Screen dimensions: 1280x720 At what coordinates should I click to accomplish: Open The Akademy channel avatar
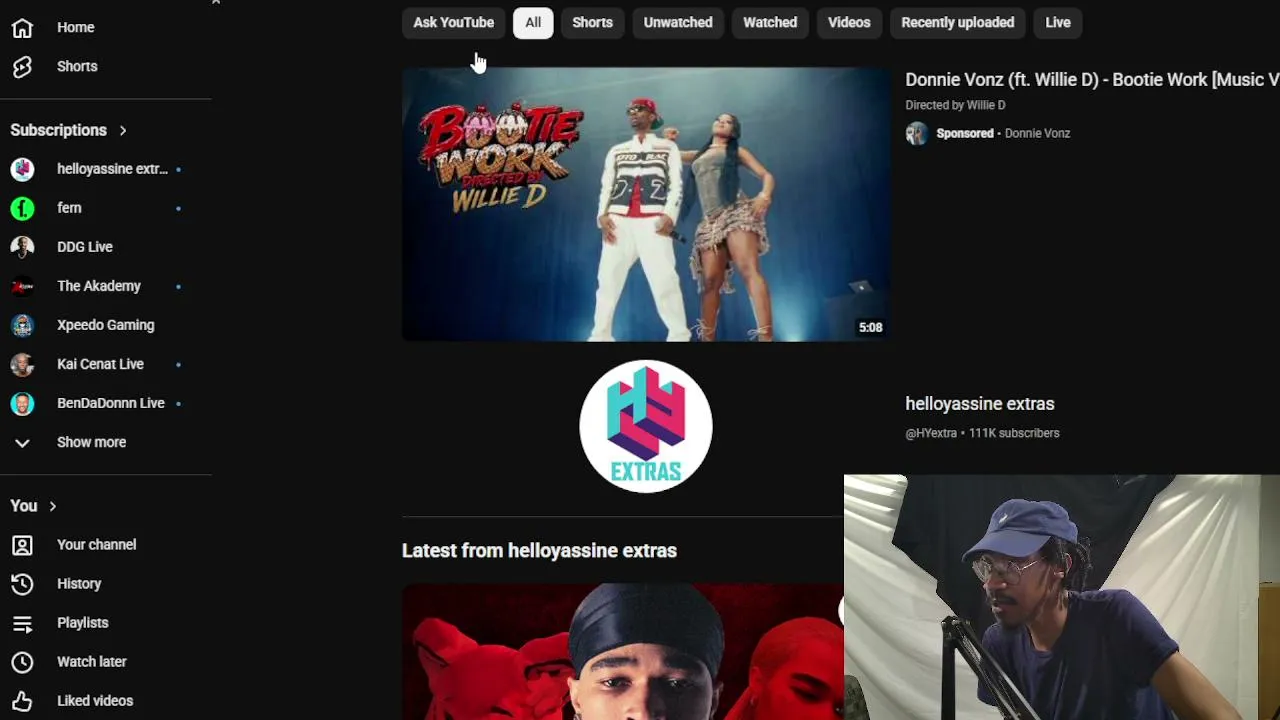coord(22,286)
